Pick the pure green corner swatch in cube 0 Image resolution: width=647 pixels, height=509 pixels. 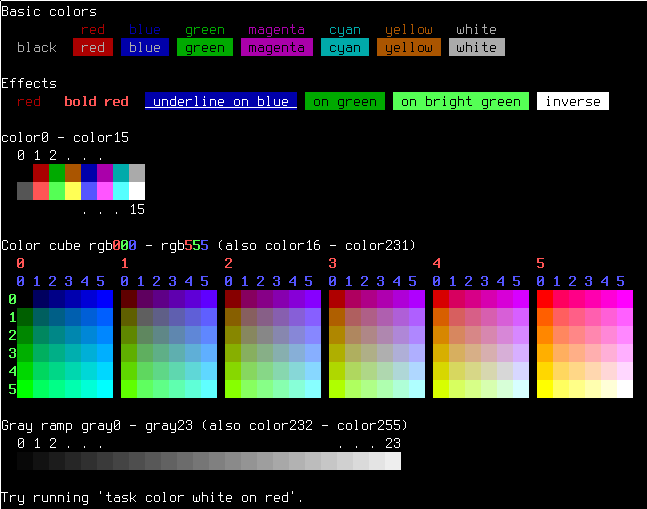pyautogui.click(x=25, y=389)
